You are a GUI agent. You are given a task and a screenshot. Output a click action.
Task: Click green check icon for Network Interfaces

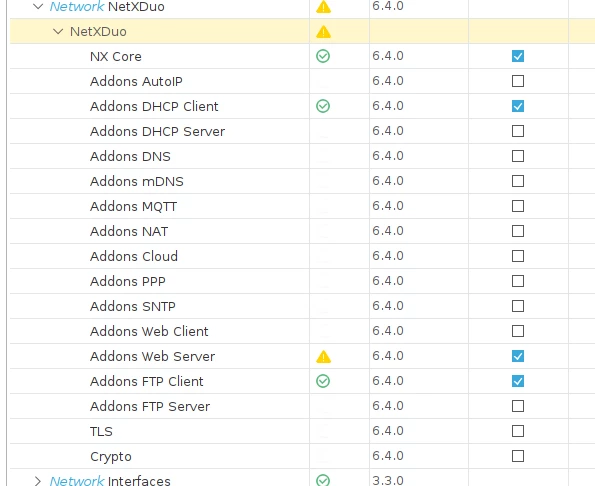[x=323, y=480]
